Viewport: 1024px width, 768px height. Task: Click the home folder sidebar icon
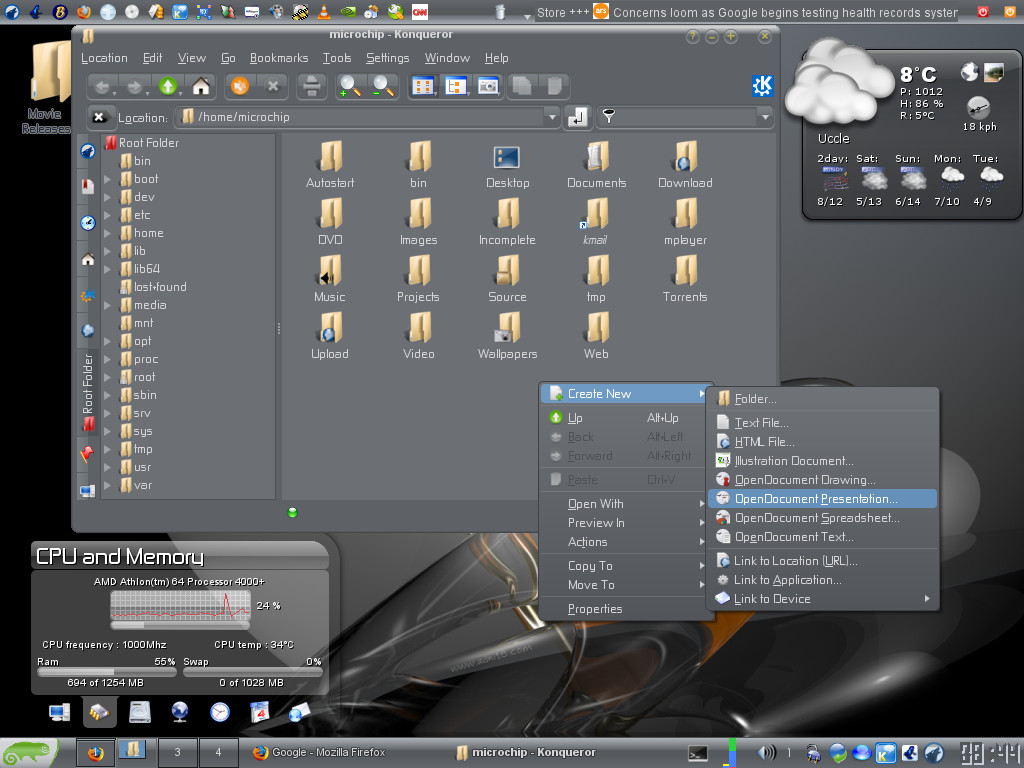[88, 259]
